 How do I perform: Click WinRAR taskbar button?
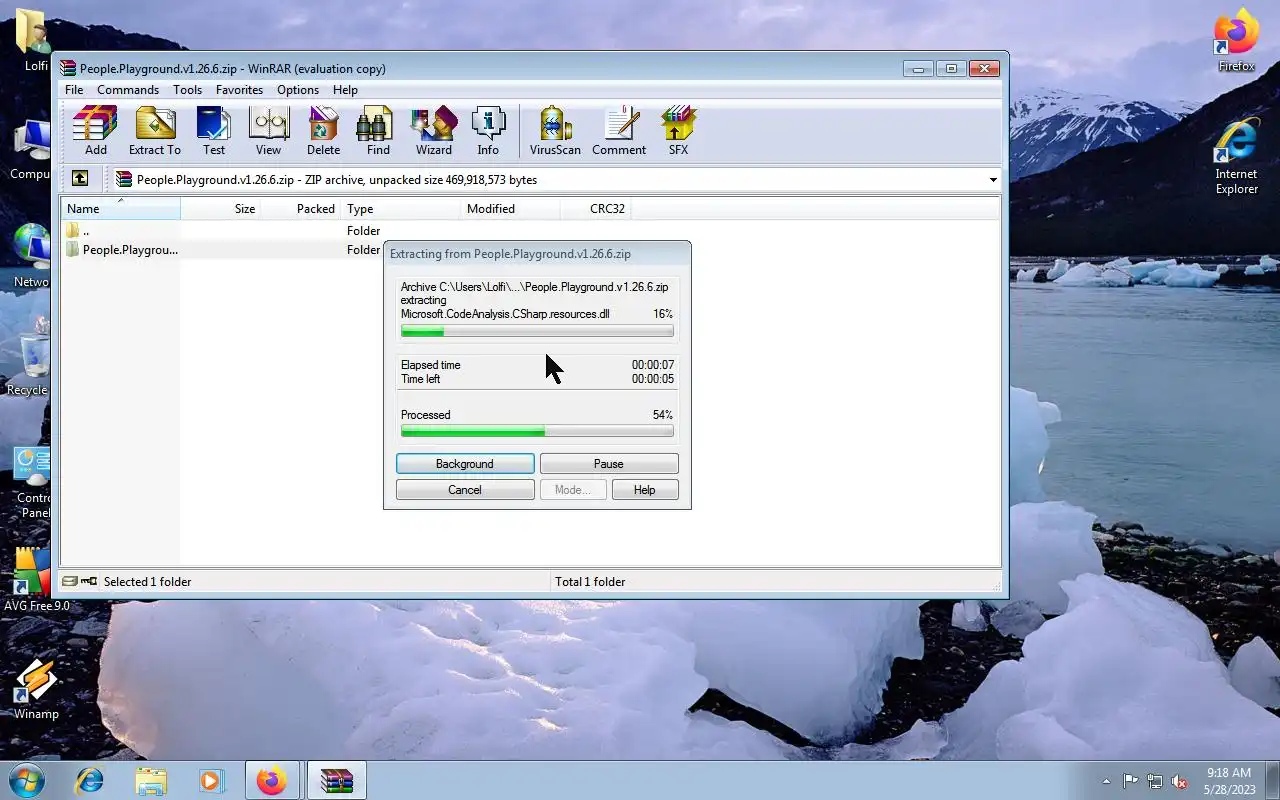pyautogui.click(x=336, y=780)
